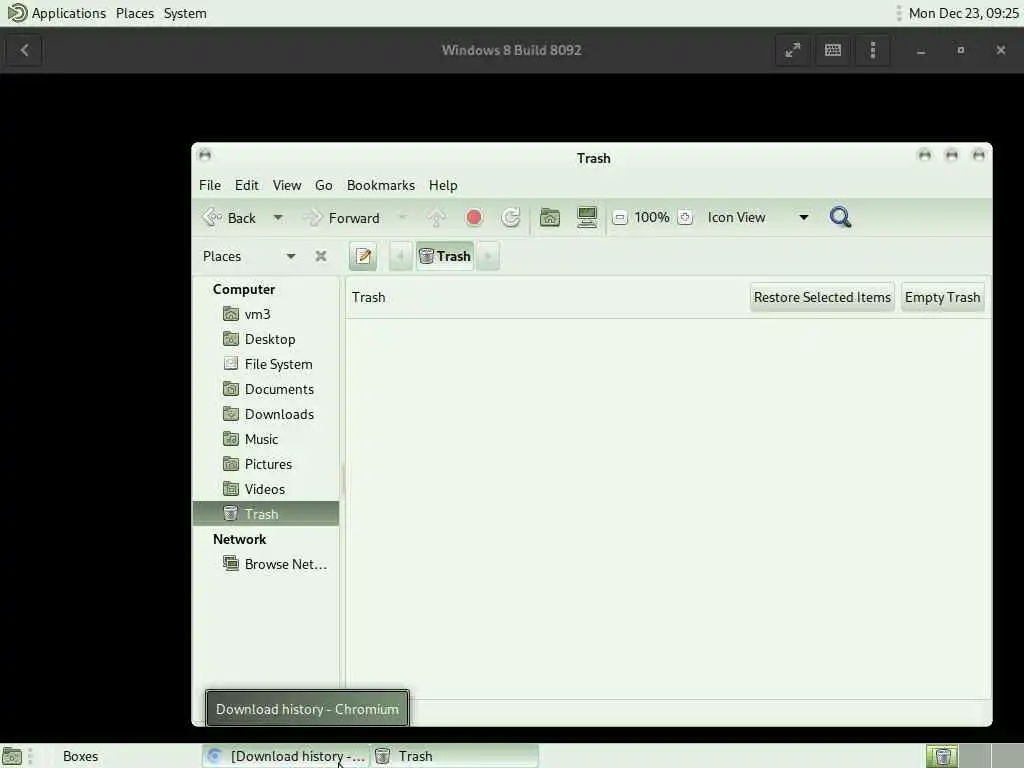
Task: Select Desktop in the sidebar
Action: click(x=266, y=339)
